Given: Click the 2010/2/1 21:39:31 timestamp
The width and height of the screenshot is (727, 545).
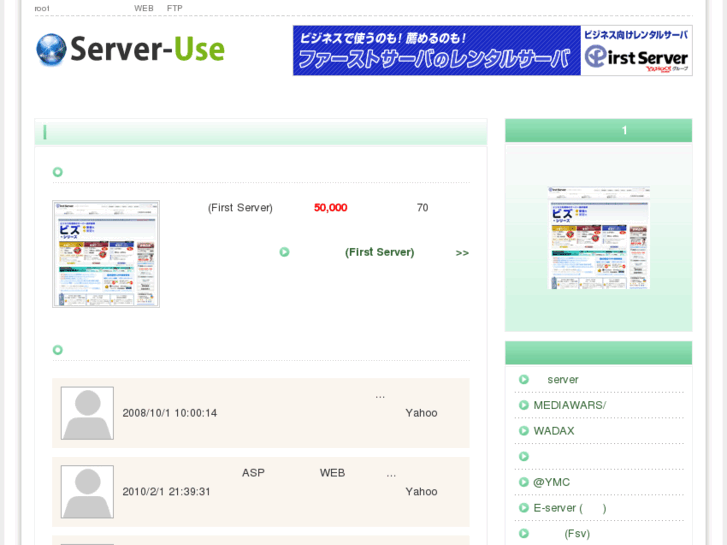Looking at the screenshot, I should (166, 492).
